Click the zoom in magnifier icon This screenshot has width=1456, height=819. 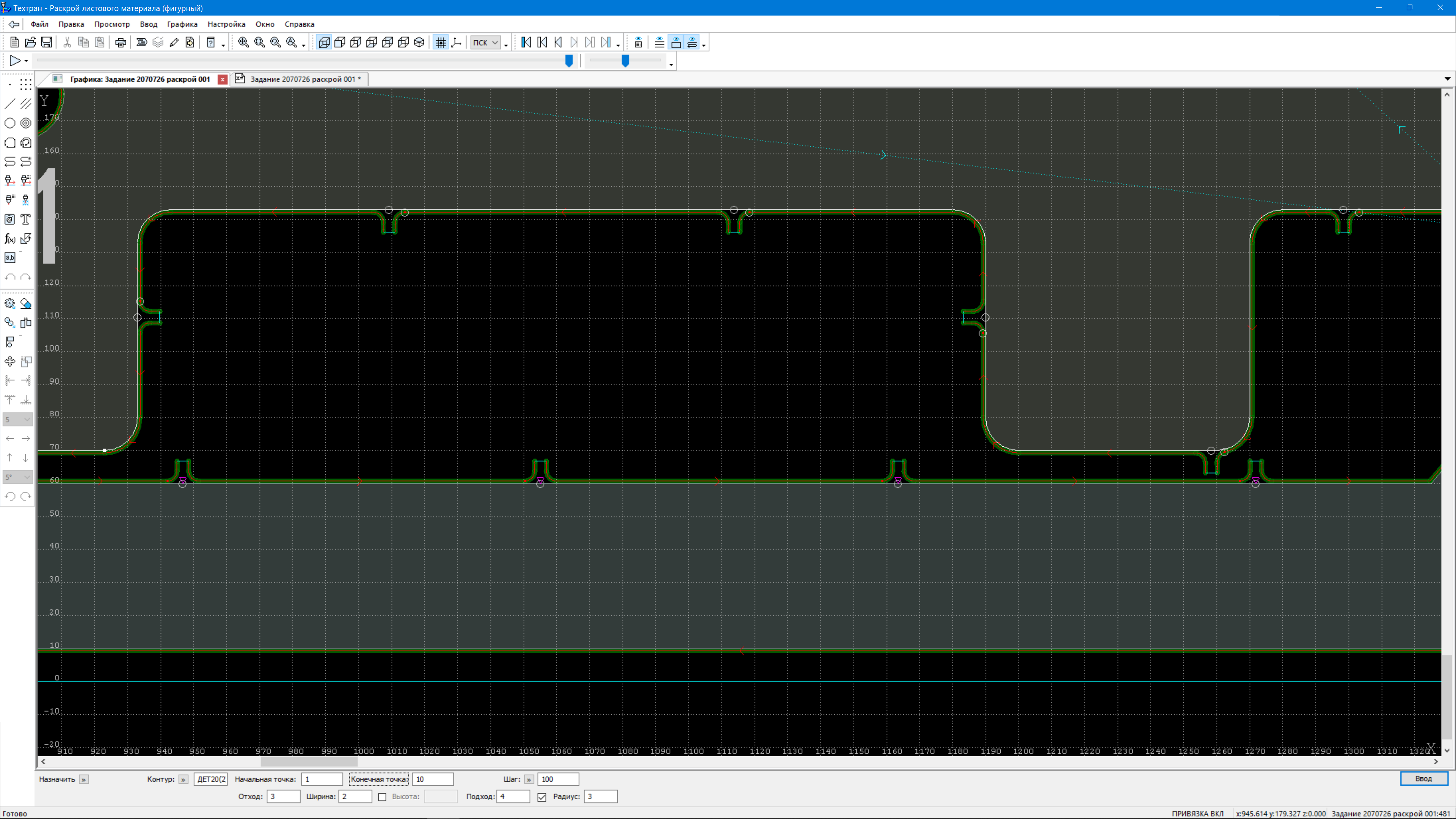(243, 42)
